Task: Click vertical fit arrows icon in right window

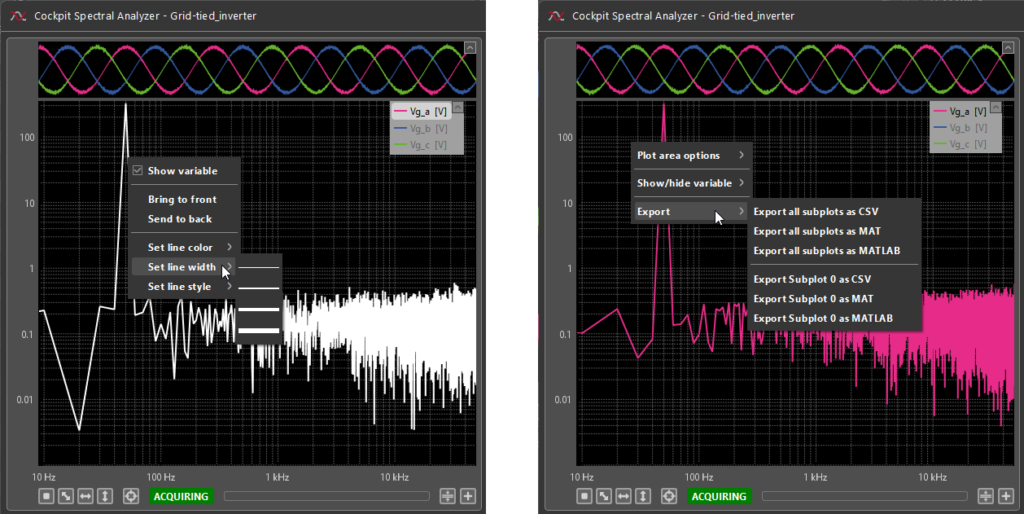Action: pos(644,496)
